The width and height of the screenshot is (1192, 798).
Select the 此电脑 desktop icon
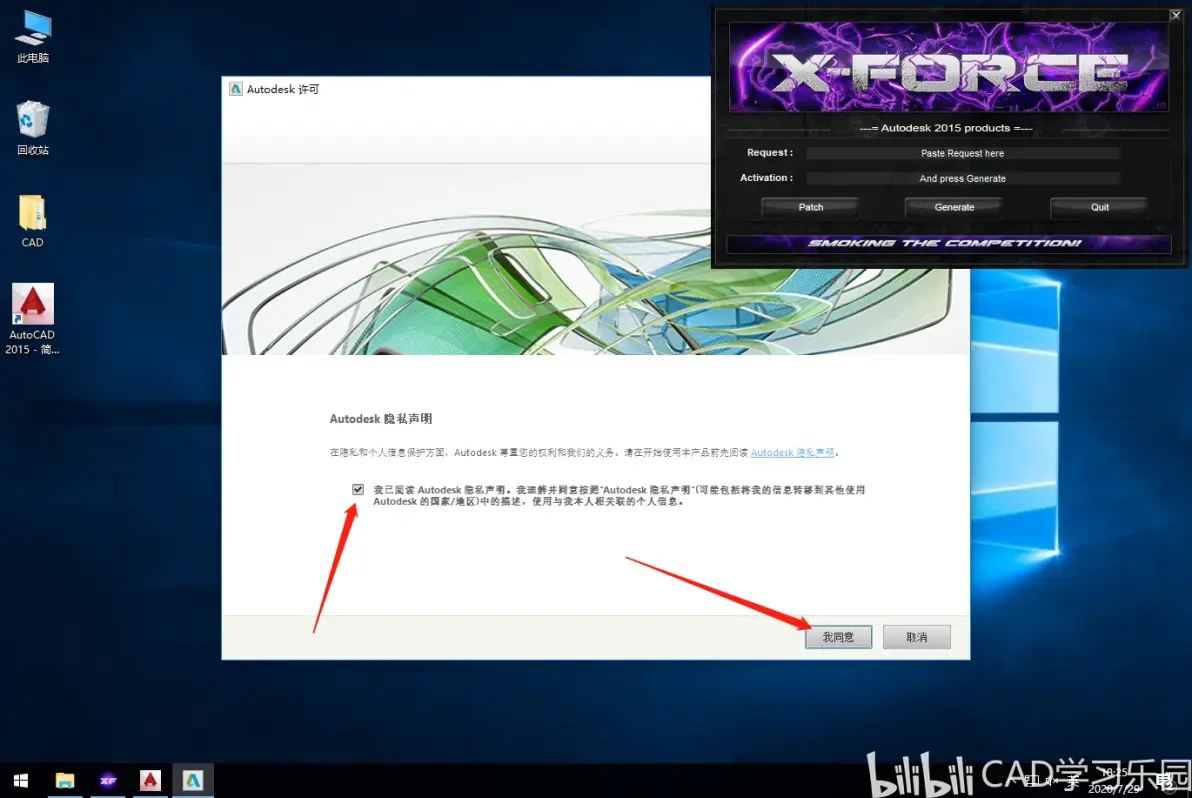(33, 36)
